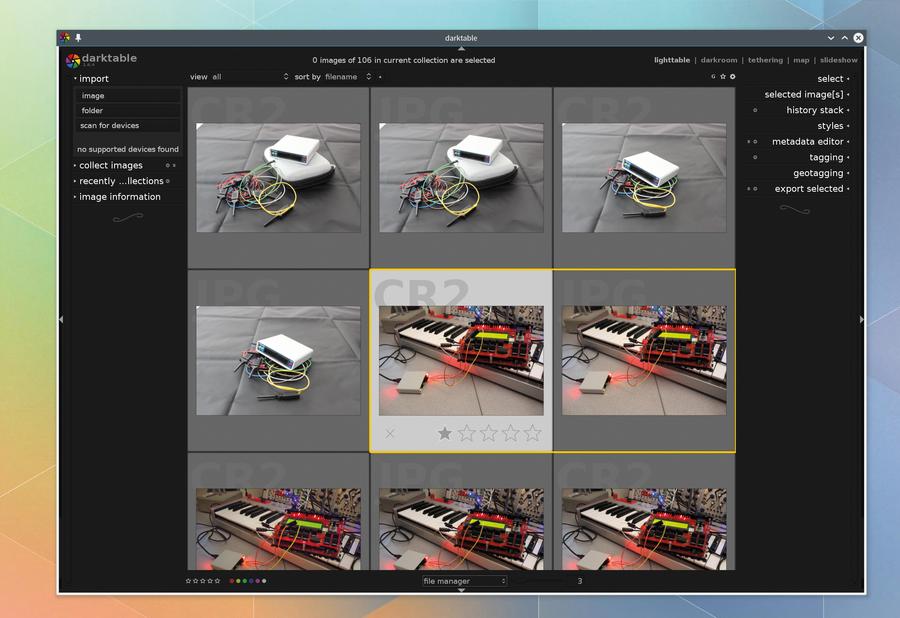Open the view 'all' filter dropdown
The image size is (900, 618).
click(x=250, y=77)
